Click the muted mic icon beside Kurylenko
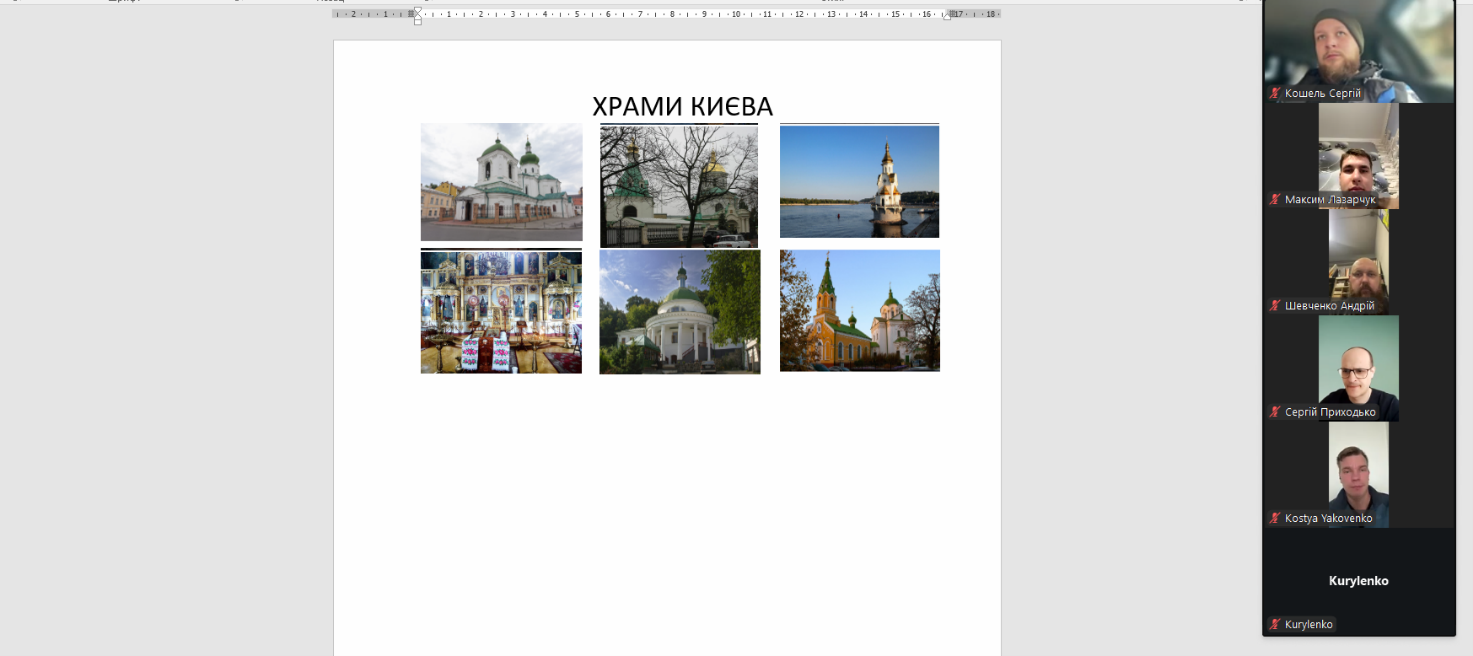The width and height of the screenshot is (1473, 656). [x=1275, y=624]
